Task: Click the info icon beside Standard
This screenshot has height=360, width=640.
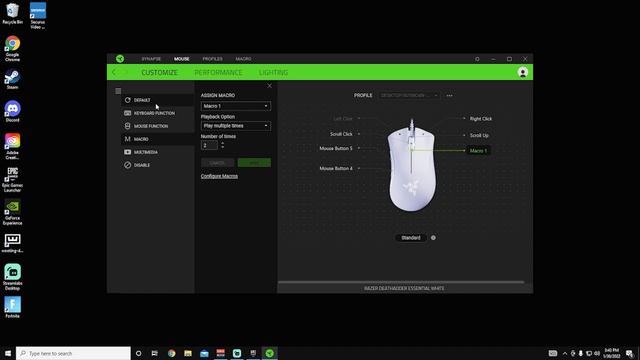Action: (x=433, y=238)
